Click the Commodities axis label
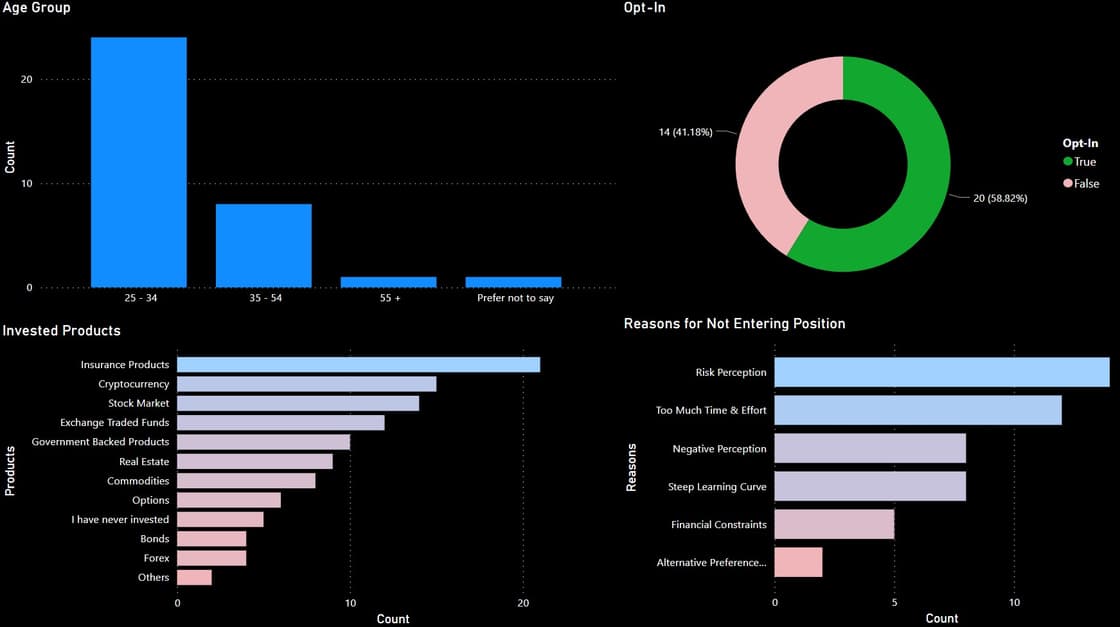The height and width of the screenshot is (627, 1120). coord(138,481)
